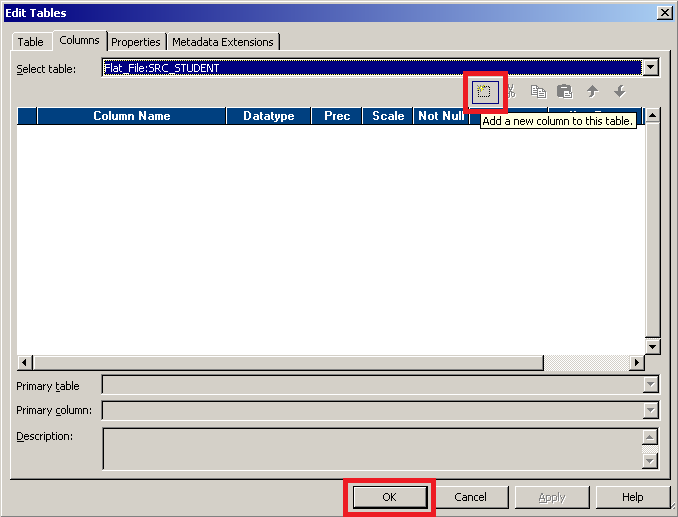Click the Description box scroll up arrow
This screenshot has width=678, height=517.
pos(650,437)
